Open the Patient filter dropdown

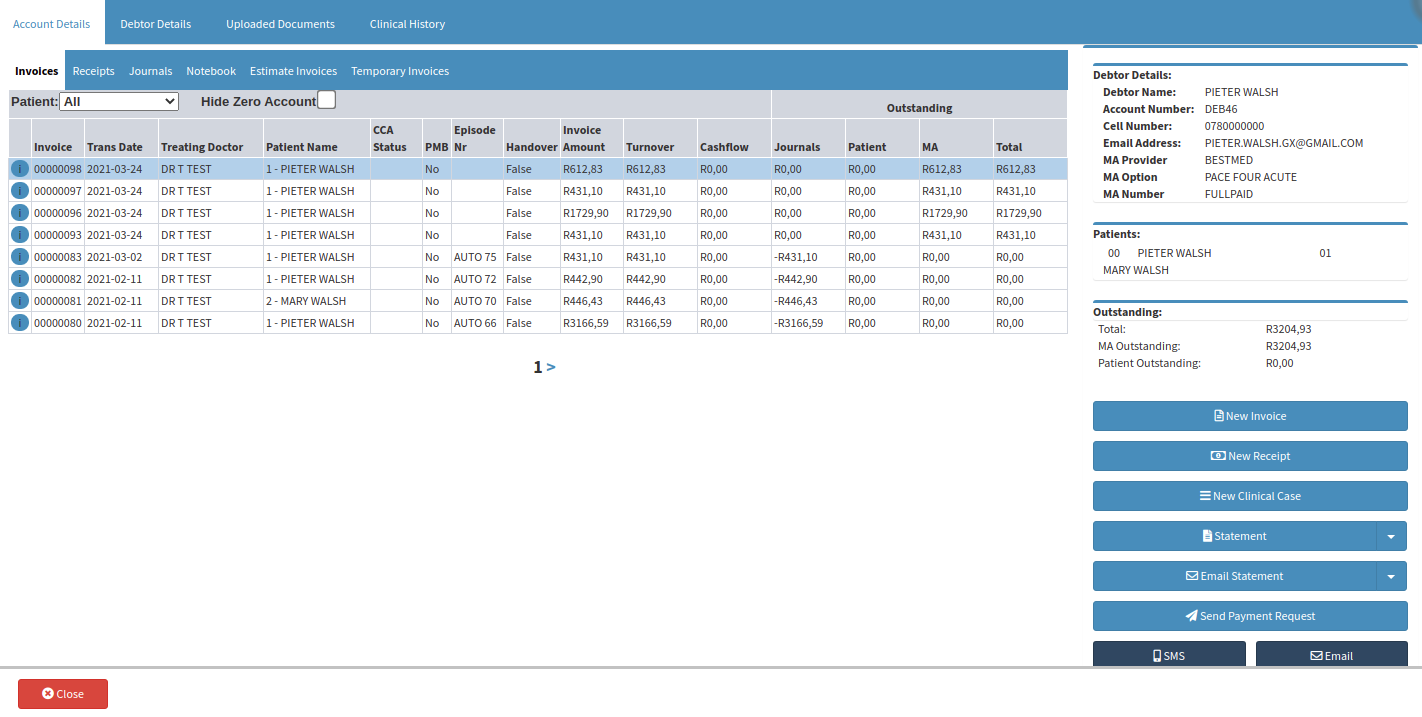point(119,101)
